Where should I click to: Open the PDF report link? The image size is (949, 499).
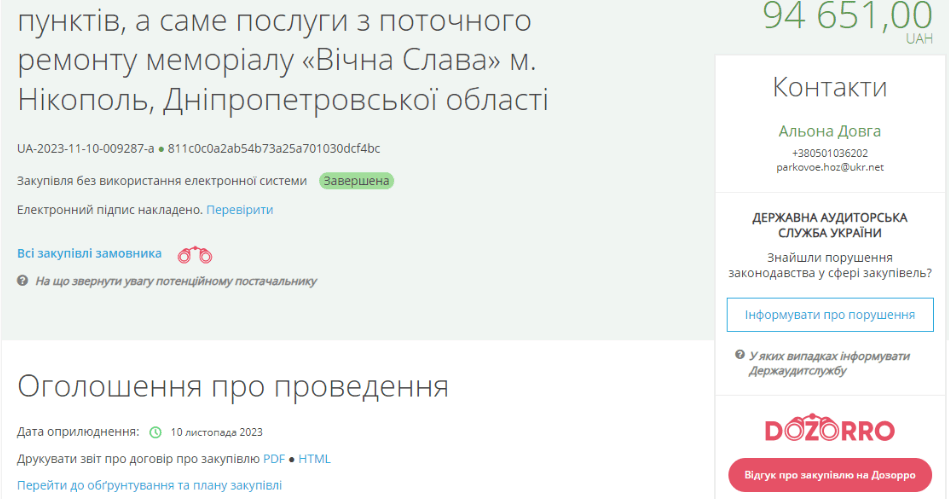click(x=274, y=459)
